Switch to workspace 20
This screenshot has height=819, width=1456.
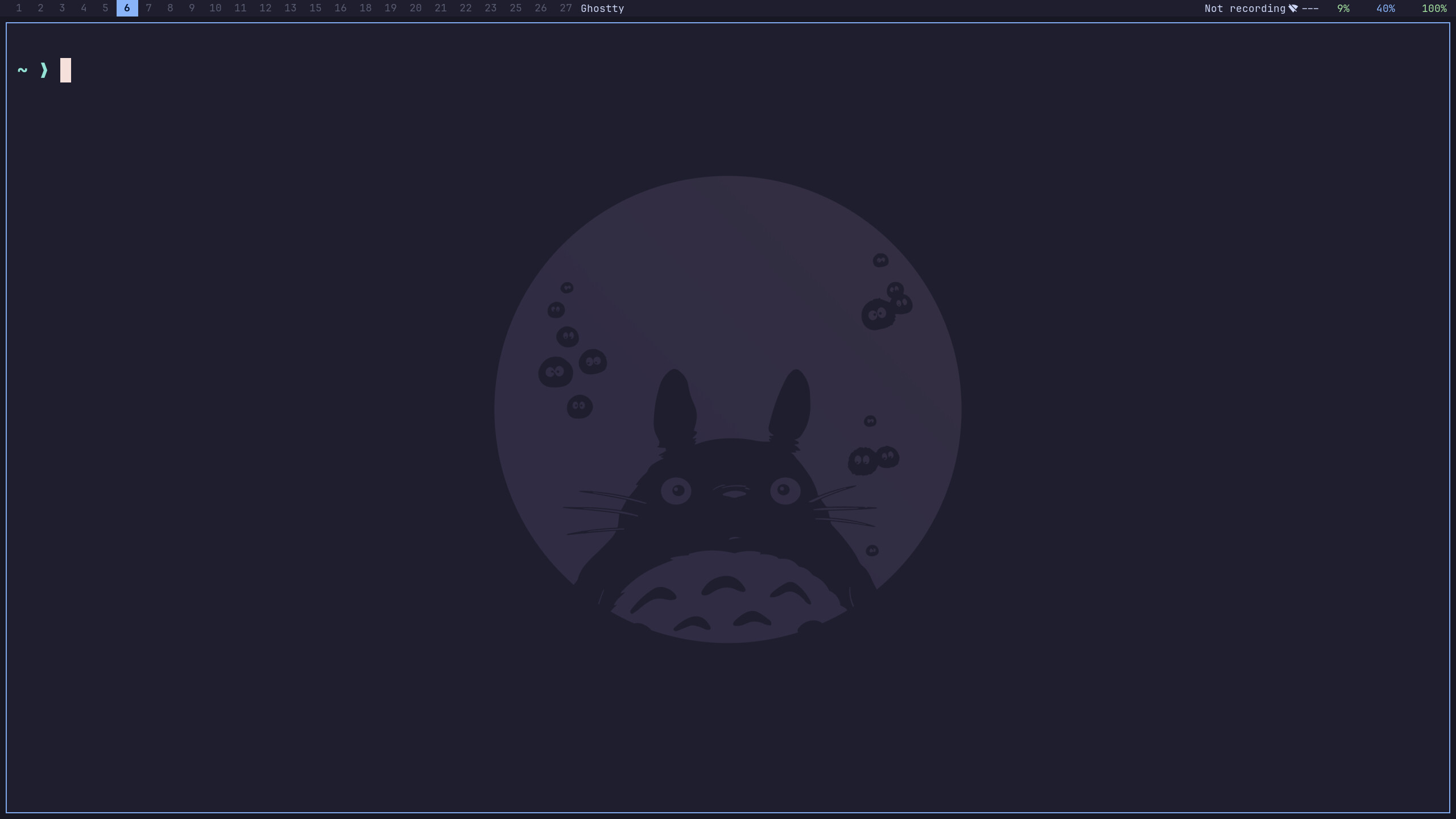click(x=415, y=8)
